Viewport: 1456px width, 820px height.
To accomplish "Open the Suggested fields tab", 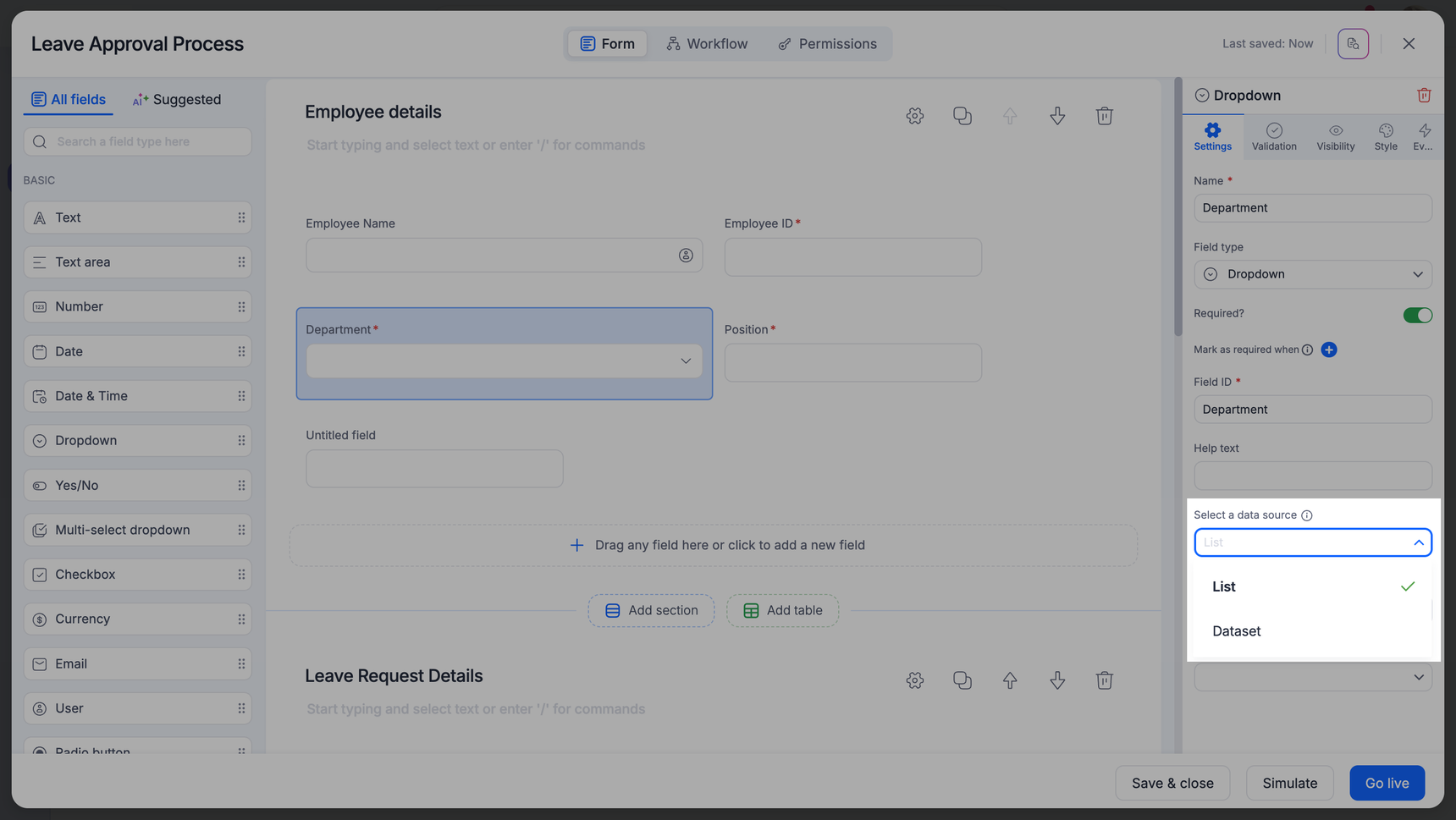I will (177, 100).
